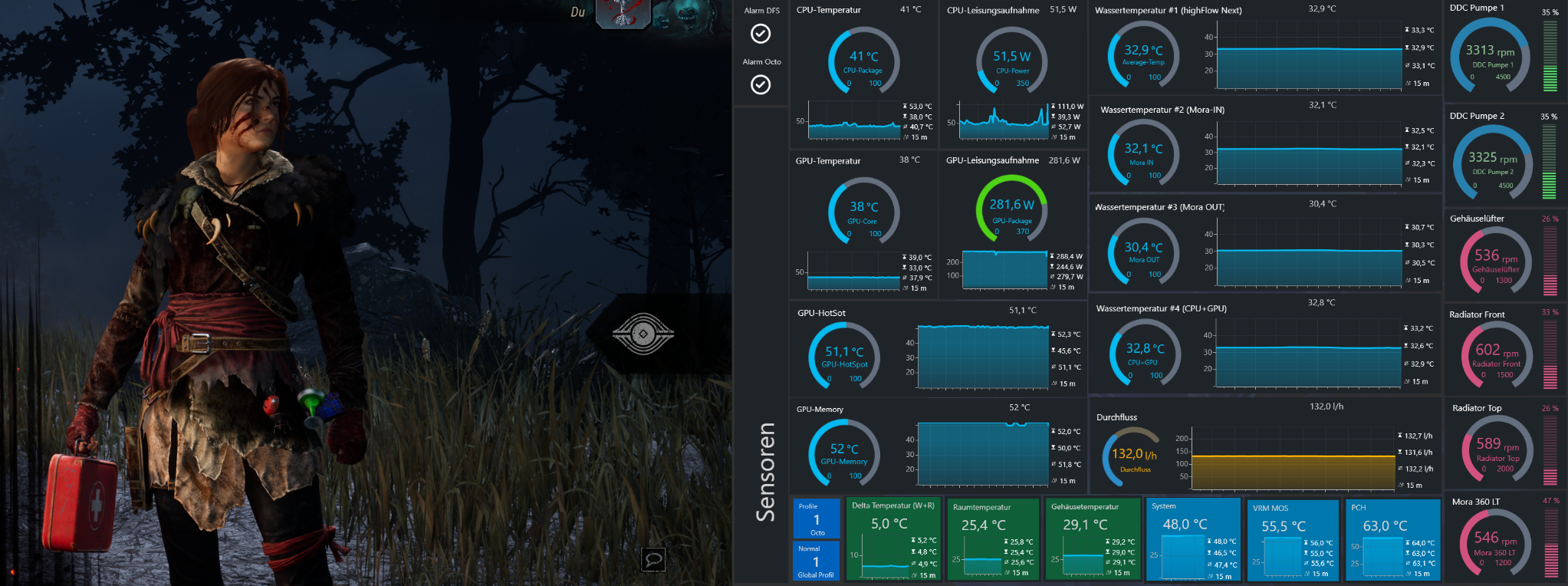Click the CPU-Temperatur history chart
This screenshot has width=1568, height=586.
(853, 120)
